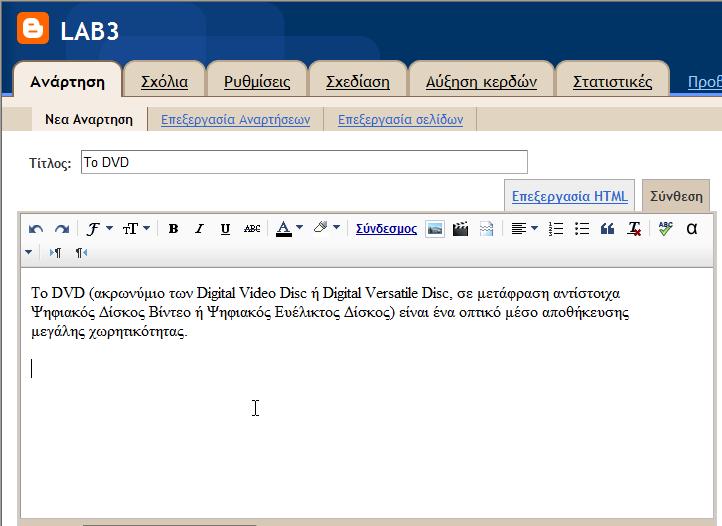Apply text background highlight color
This screenshot has height=526, width=722.
[x=320, y=228]
